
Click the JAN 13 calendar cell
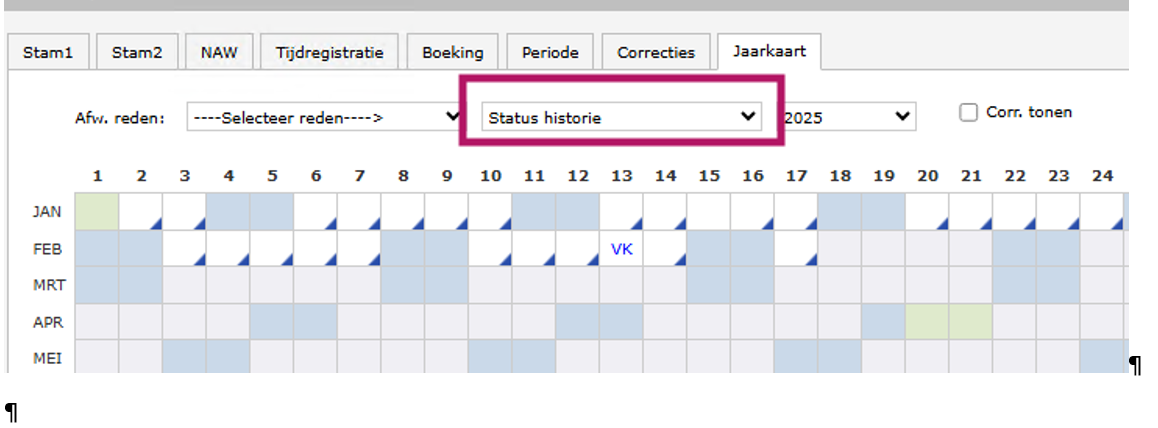(621, 213)
